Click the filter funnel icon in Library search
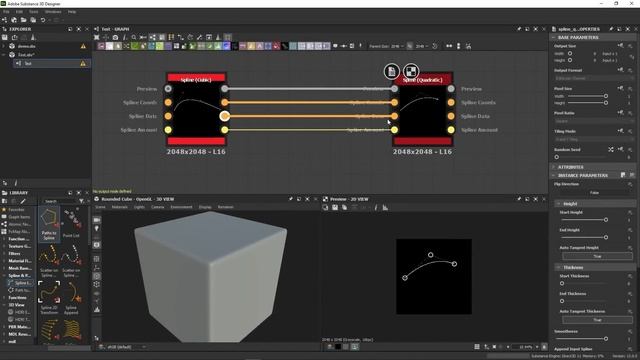This screenshot has height=360, width=640. click(81, 201)
